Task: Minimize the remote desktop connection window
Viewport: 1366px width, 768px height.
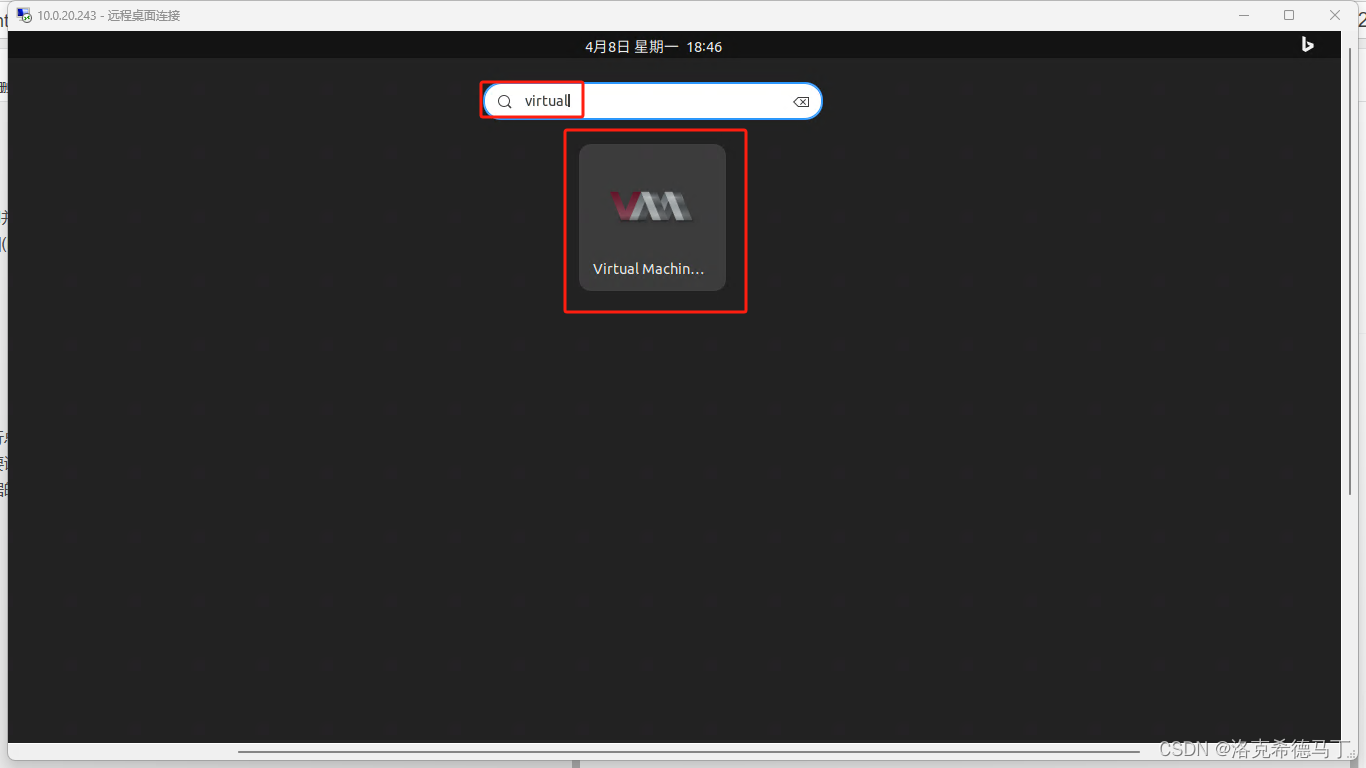Action: [x=1244, y=15]
